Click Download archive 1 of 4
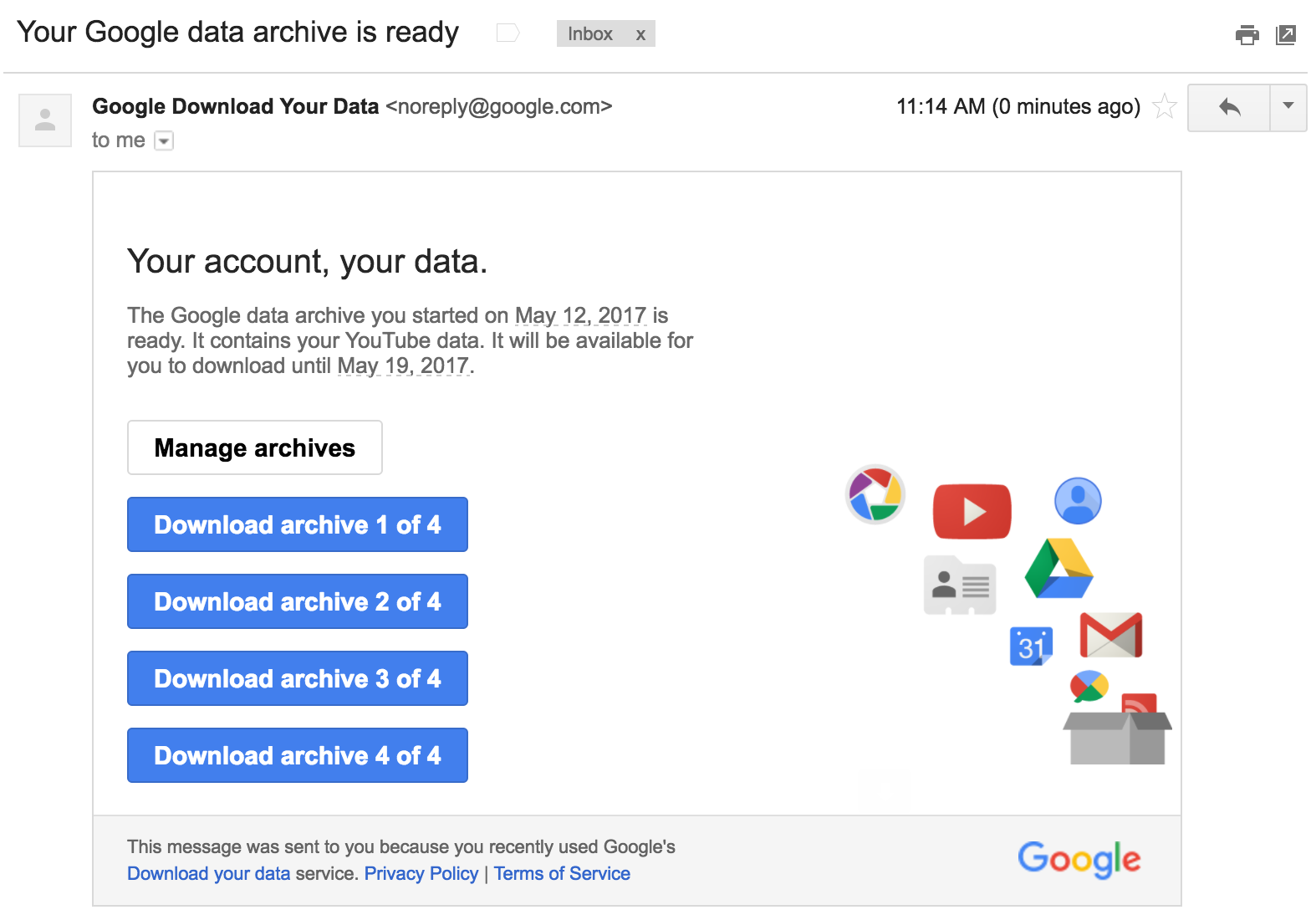 pyautogui.click(x=298, y=524)
